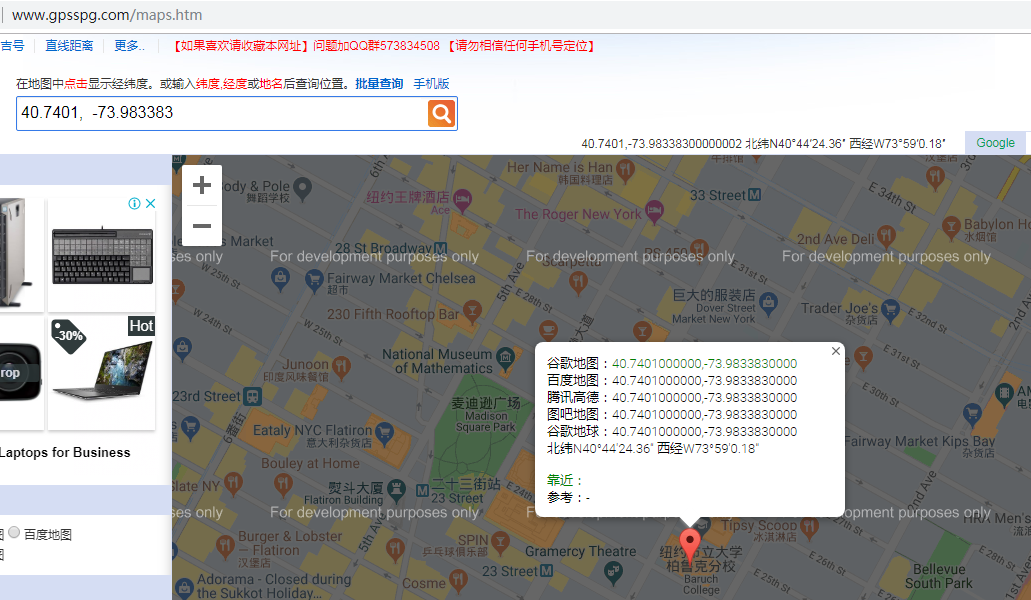Click the National Museum of Mathematics marker

point(506,357)
